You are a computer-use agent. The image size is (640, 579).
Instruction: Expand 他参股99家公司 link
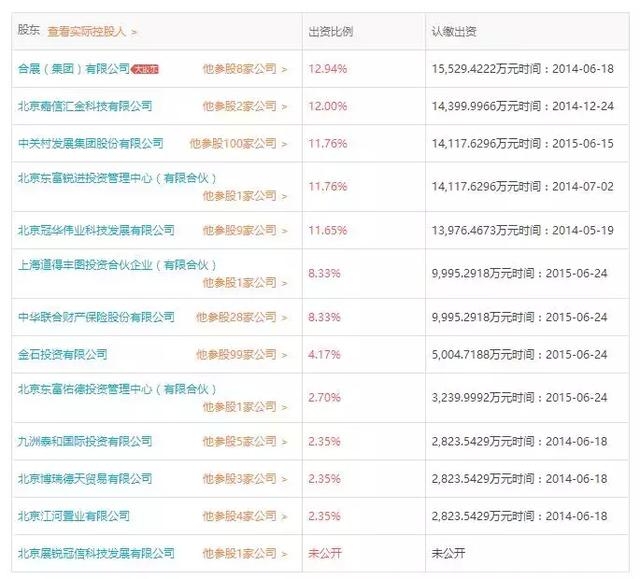click(x=241, y=354)
